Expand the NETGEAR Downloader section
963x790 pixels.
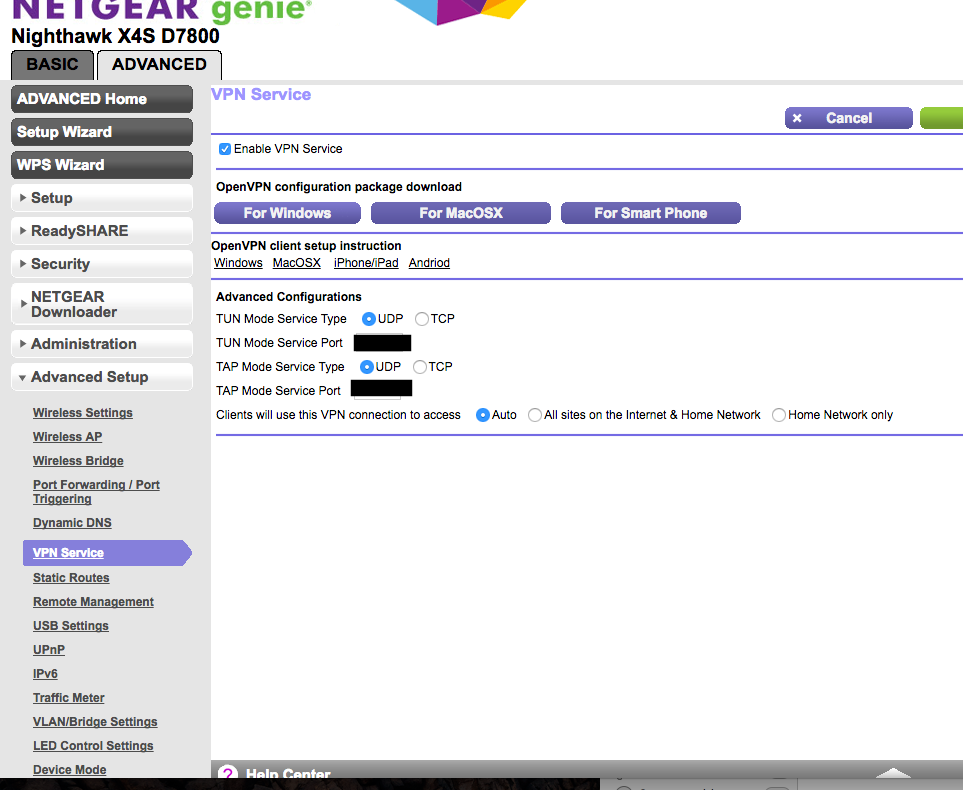pos(102,304)
